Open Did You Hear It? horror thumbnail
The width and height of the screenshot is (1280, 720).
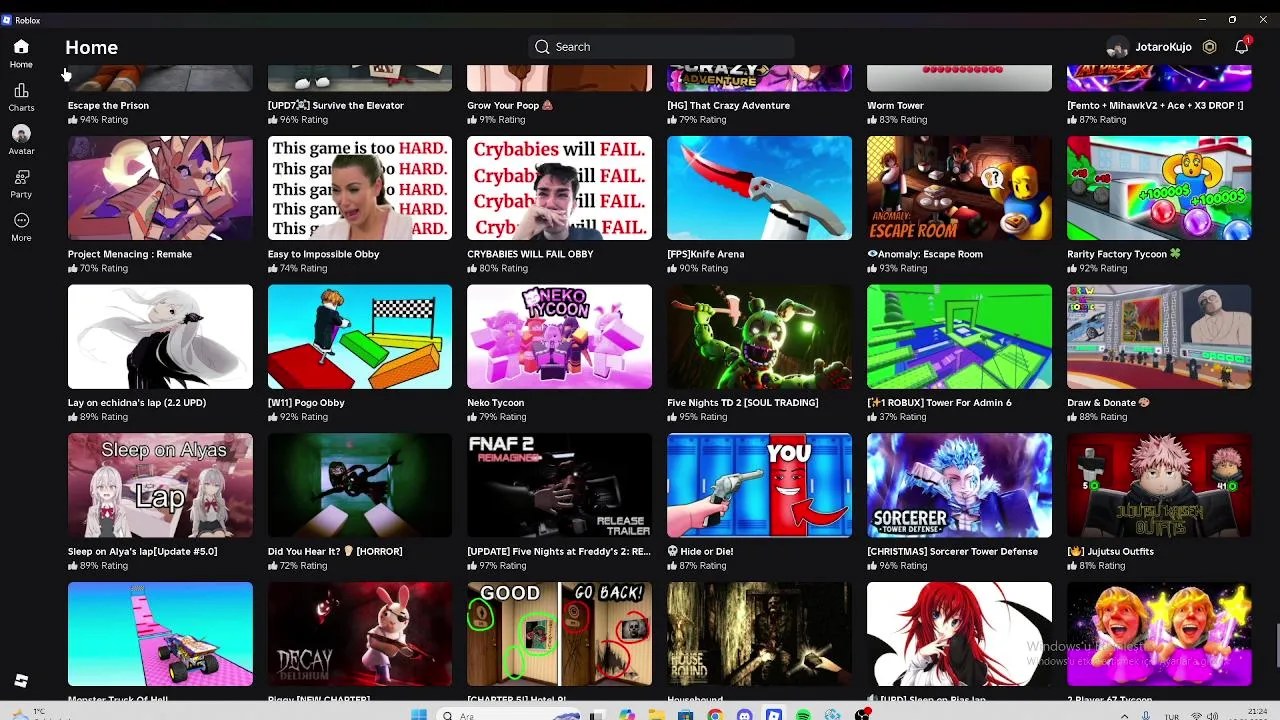coord(360,485)
